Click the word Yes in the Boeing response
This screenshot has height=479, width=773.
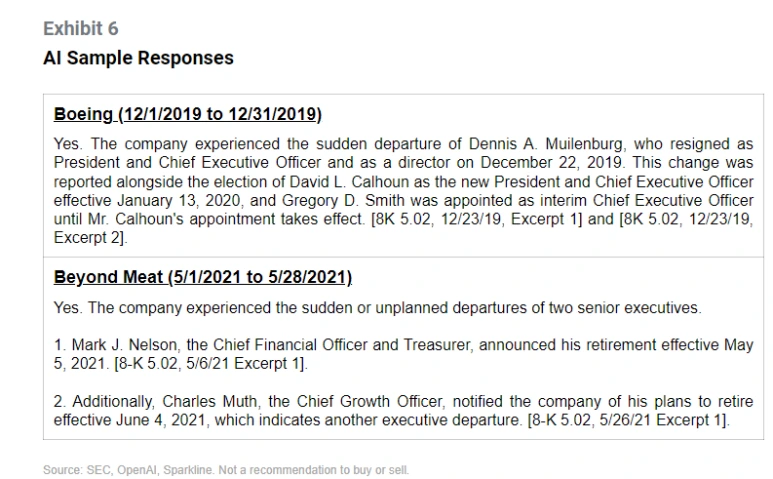click(67, 144)
